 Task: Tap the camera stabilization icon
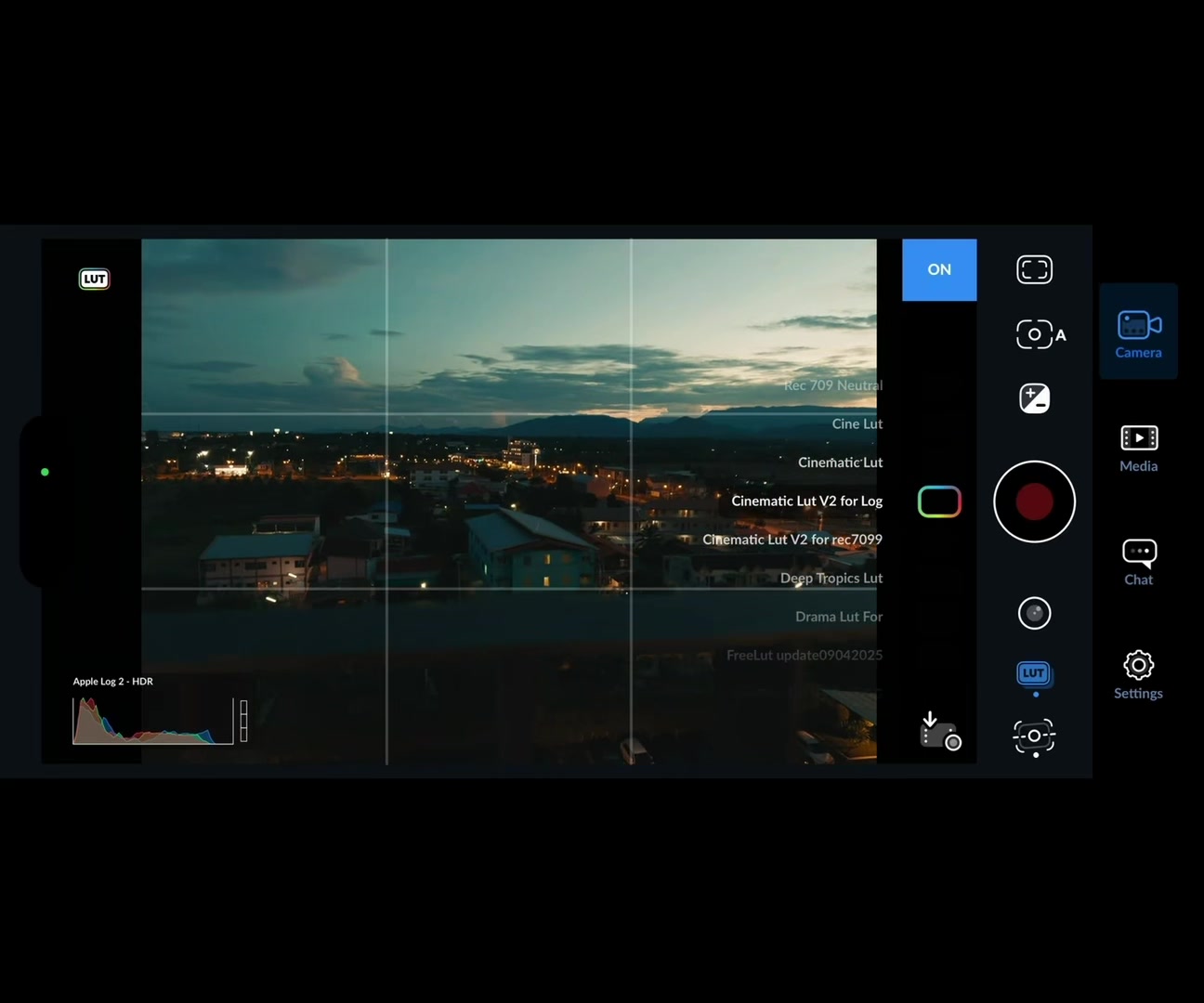(x=1034, y=736)
